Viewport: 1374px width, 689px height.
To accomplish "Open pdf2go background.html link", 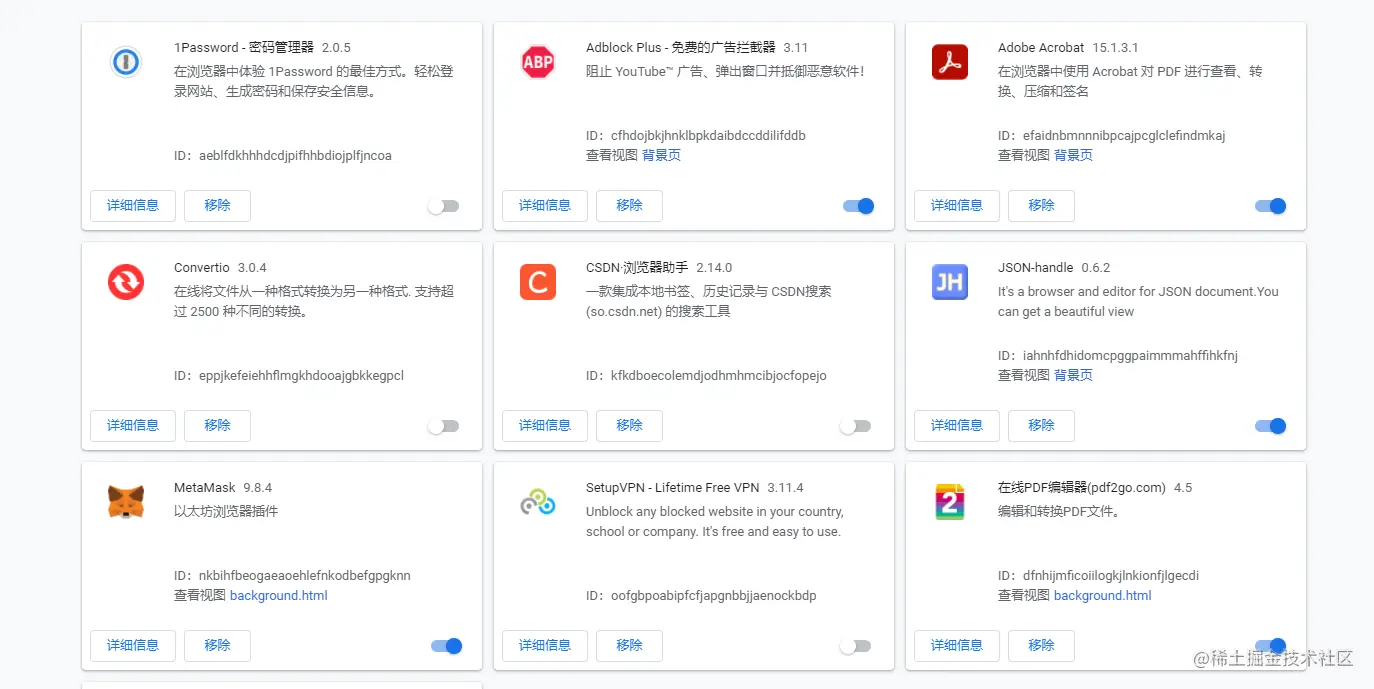I will point(1103,595).
